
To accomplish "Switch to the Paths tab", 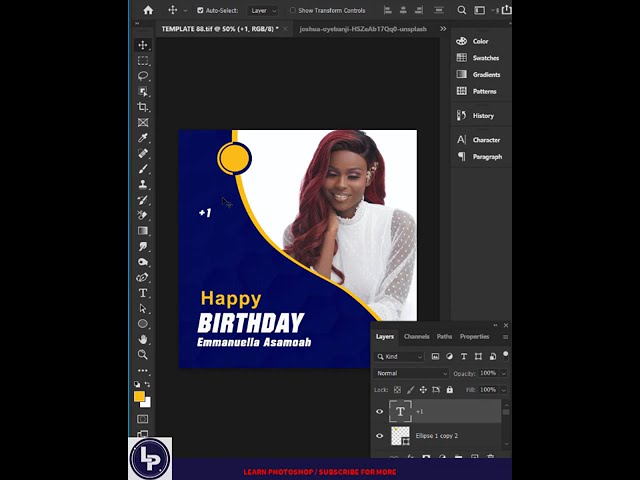I will [x=444, y=337].
